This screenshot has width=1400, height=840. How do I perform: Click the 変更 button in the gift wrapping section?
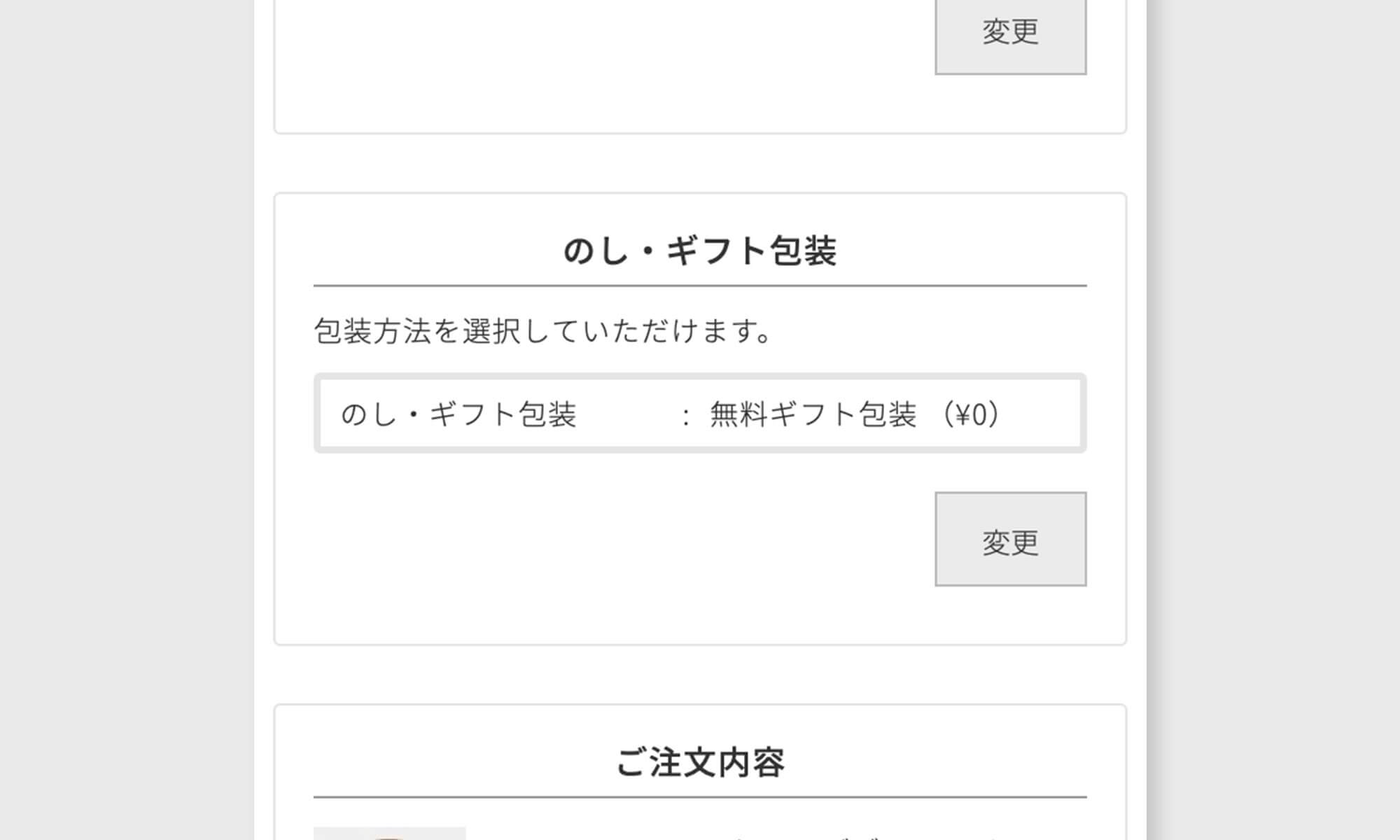tap(1010, 539)
